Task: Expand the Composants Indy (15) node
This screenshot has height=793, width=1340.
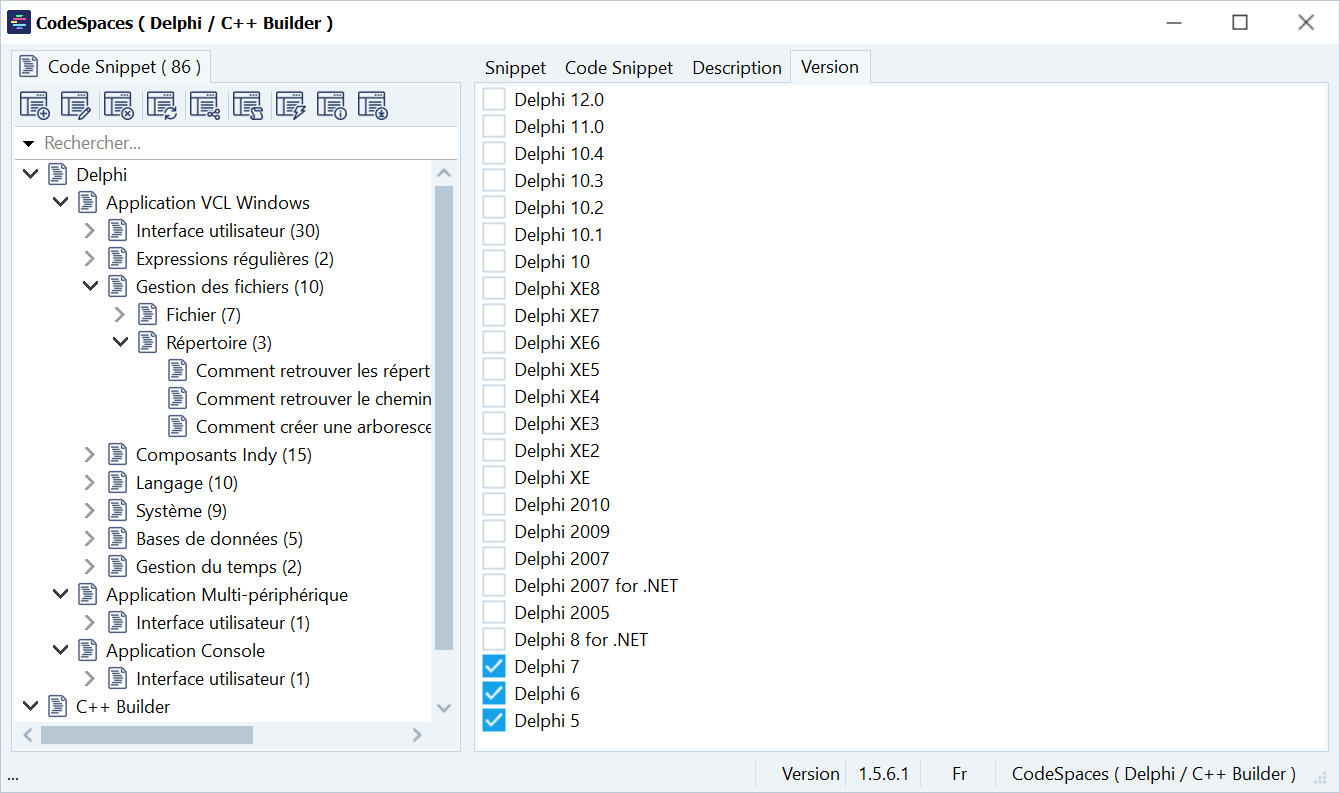Action: [90, 455]
